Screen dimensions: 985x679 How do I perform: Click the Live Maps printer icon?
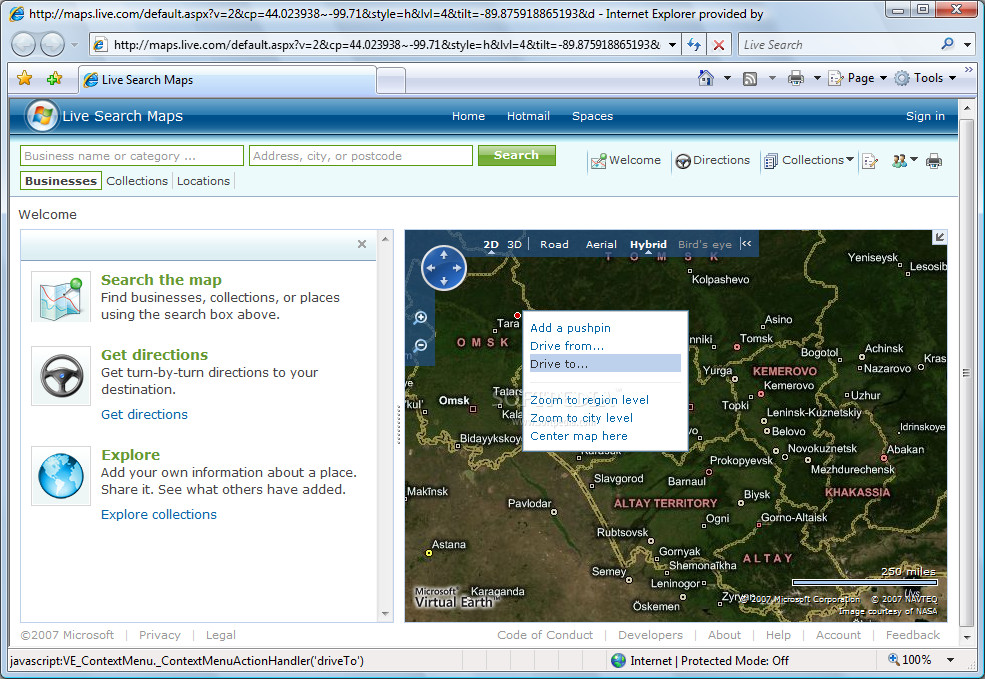[934, 161]
